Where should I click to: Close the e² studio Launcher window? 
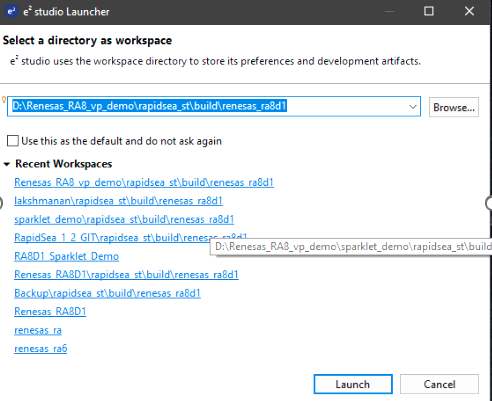[x=469, y=11]
